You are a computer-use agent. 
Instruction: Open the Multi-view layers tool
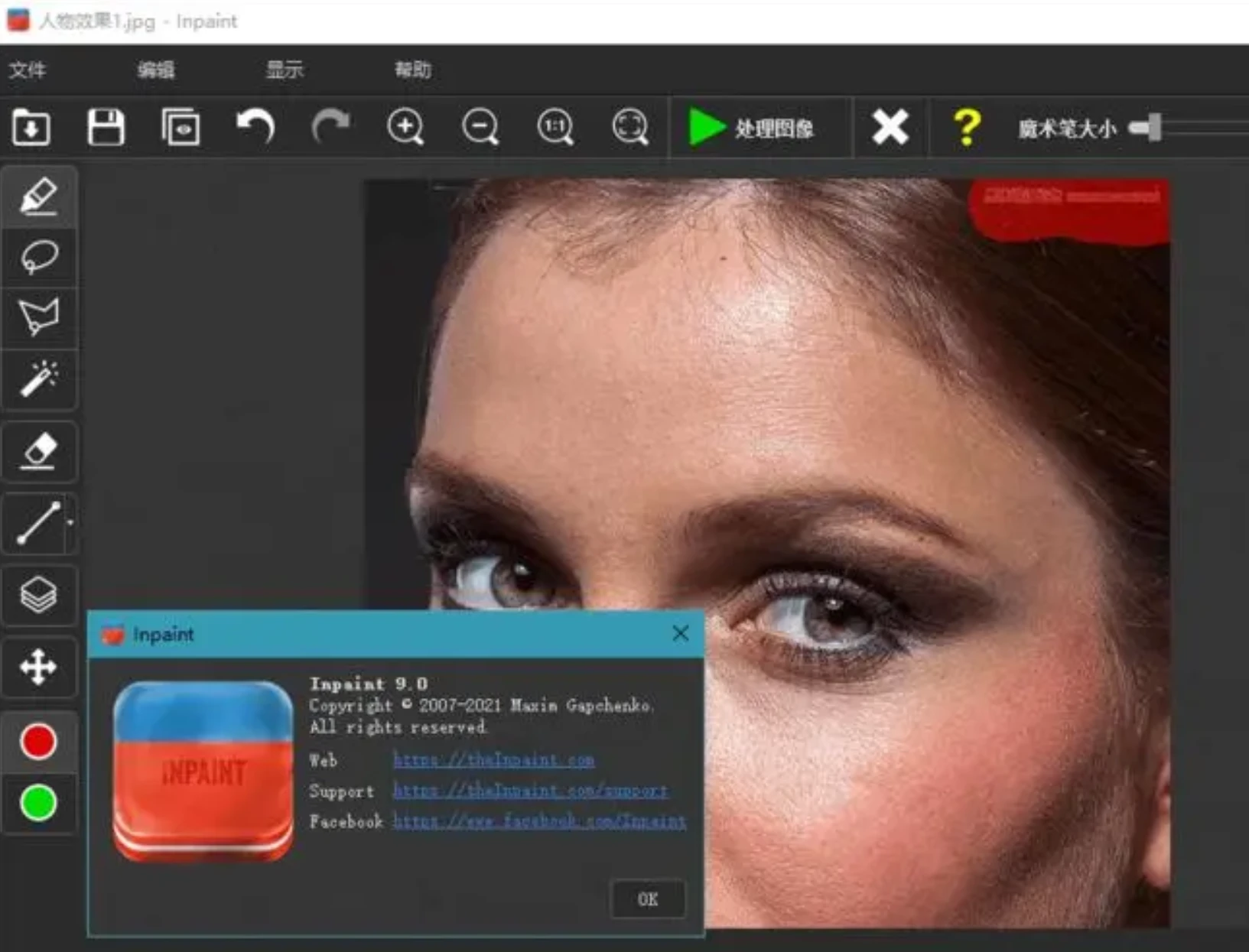click(39, 595)
